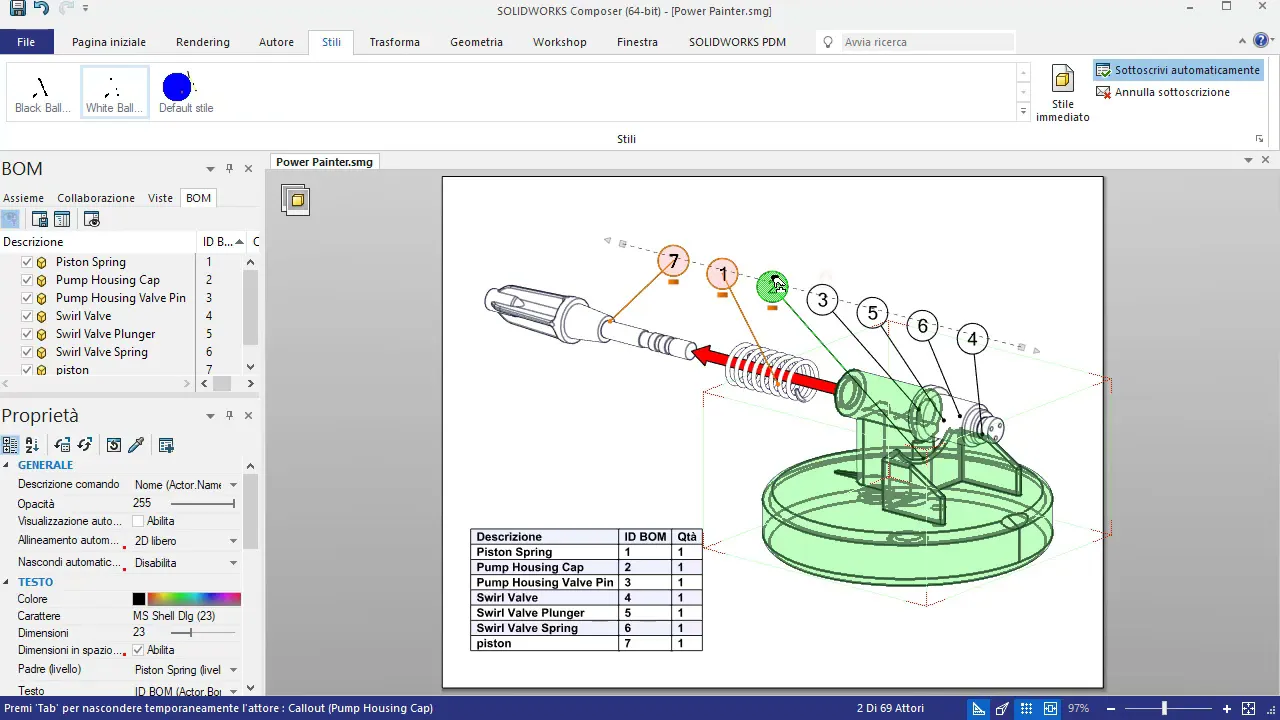Click the Opacità slider
The image size is (1280, 720).
point(203,504)
